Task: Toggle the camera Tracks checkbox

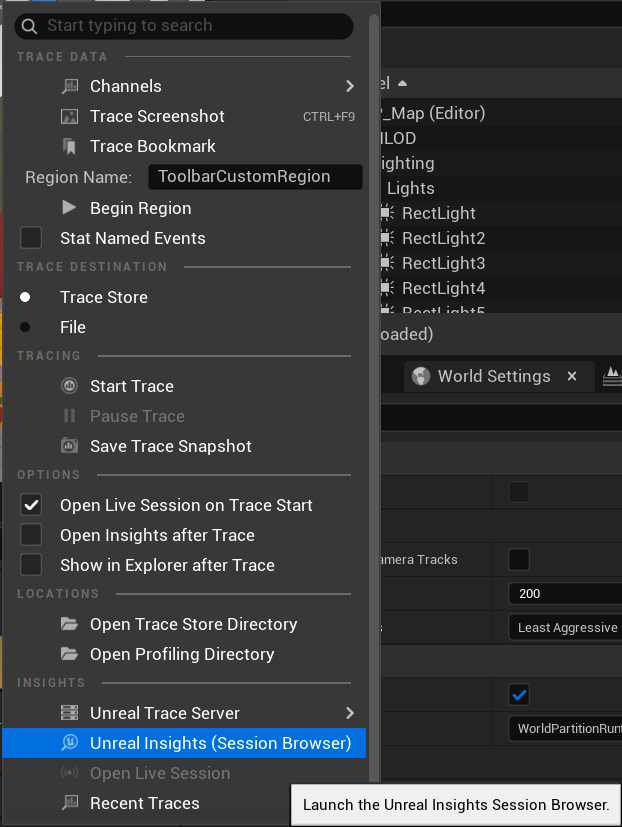Action: [x=519, y=560]
